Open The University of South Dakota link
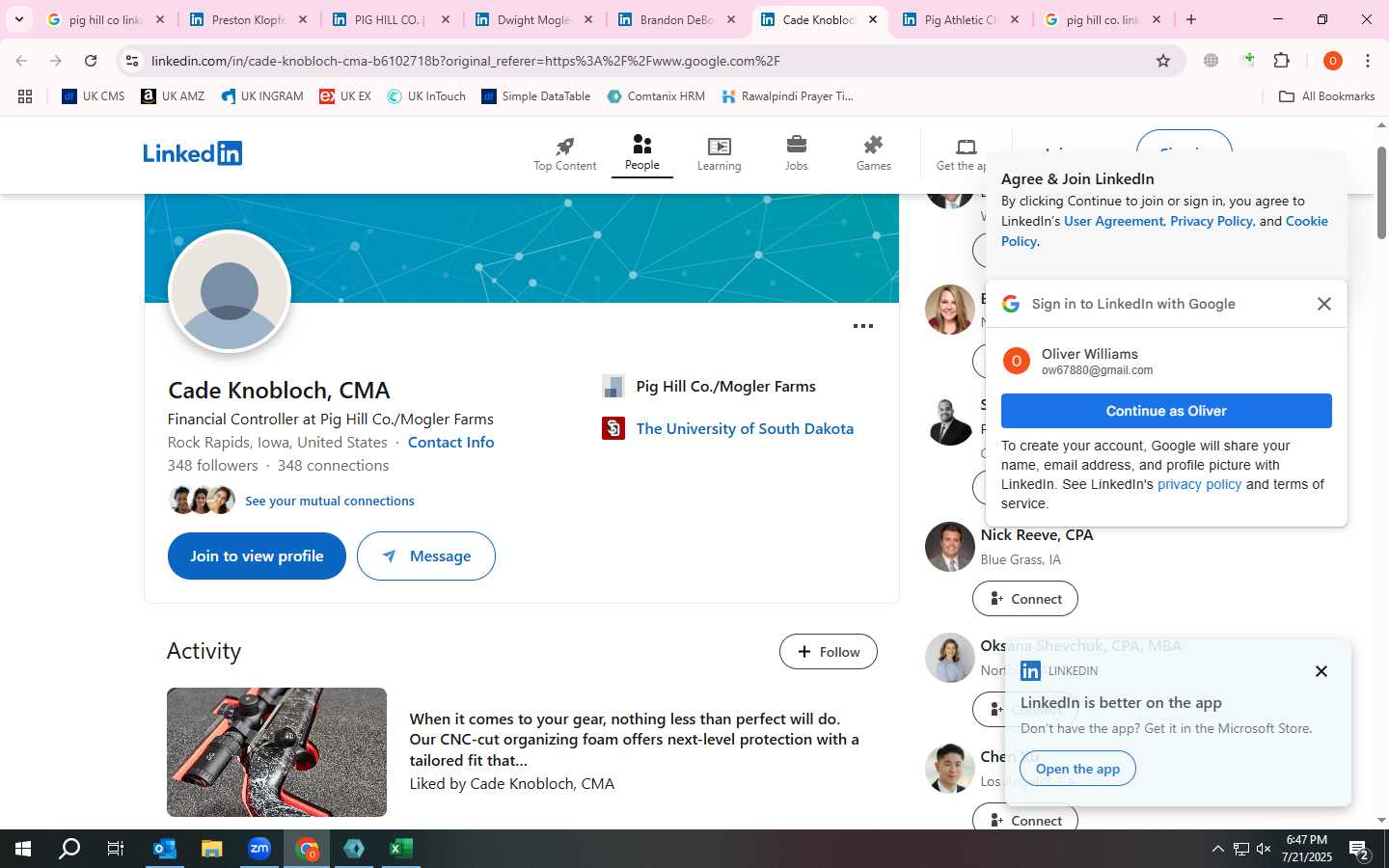Image resolution: width=1389 pixels, height=868 pixels. pyautogui.click(x=745, y=428)
